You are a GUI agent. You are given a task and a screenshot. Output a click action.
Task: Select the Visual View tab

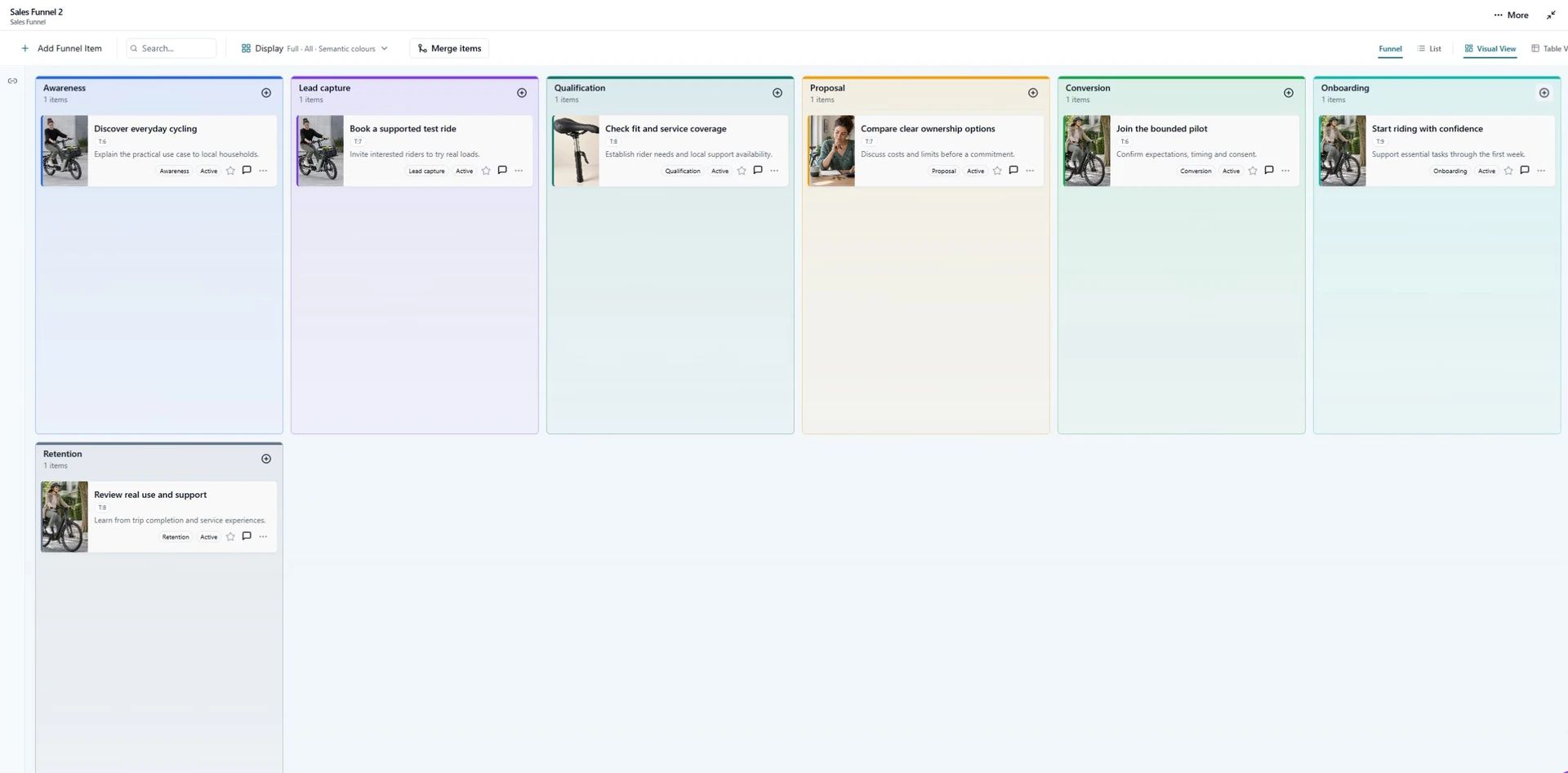point(1490,49)
